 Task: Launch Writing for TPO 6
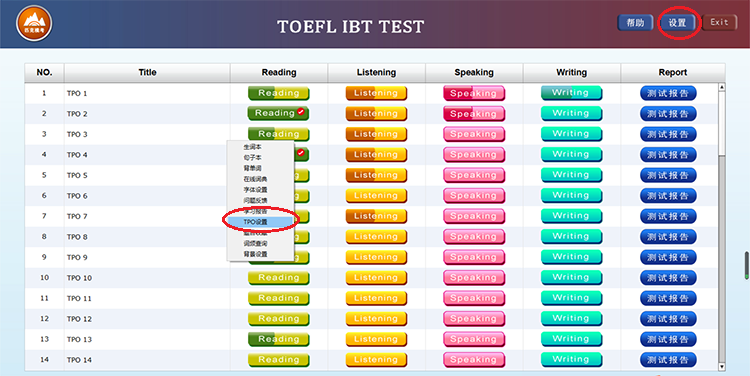pos(571,196)
